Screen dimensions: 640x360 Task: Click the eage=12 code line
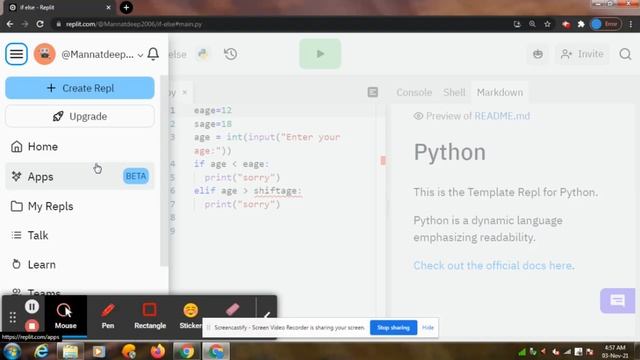(213, 110)
